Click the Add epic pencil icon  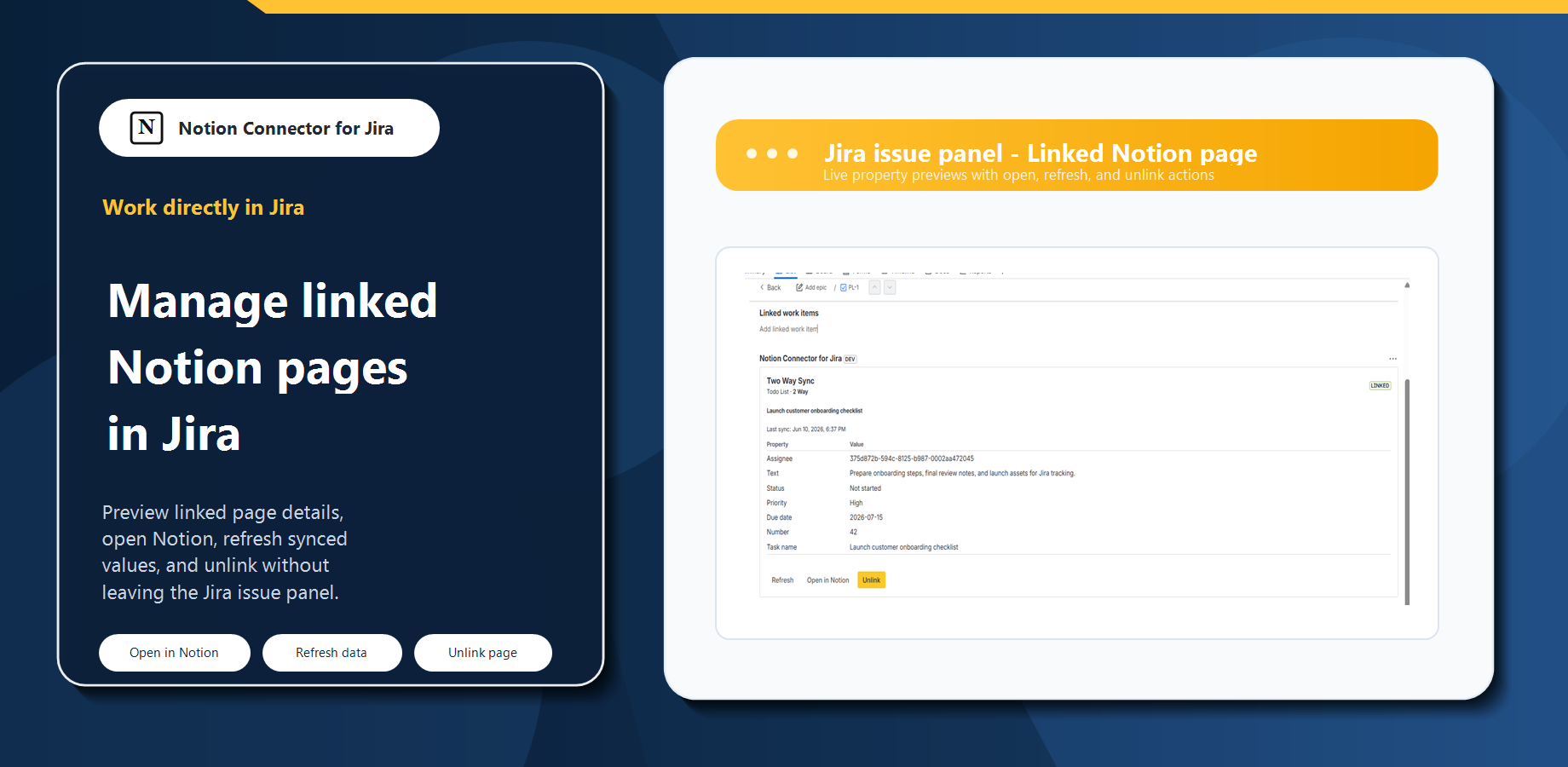(x=799, y=288)
